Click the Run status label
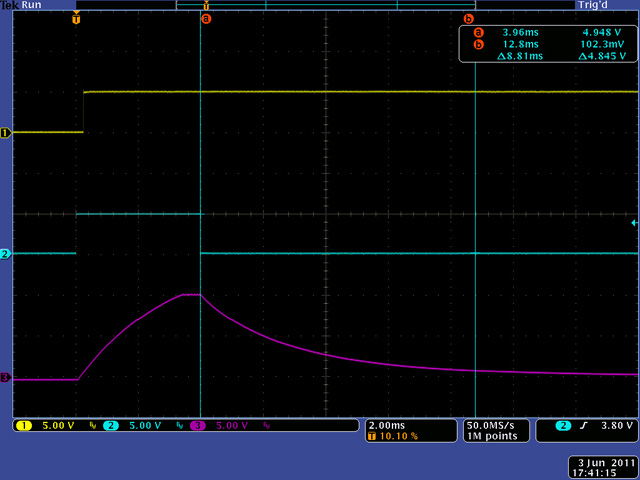The image size is (640, 480). click(28, 5)
